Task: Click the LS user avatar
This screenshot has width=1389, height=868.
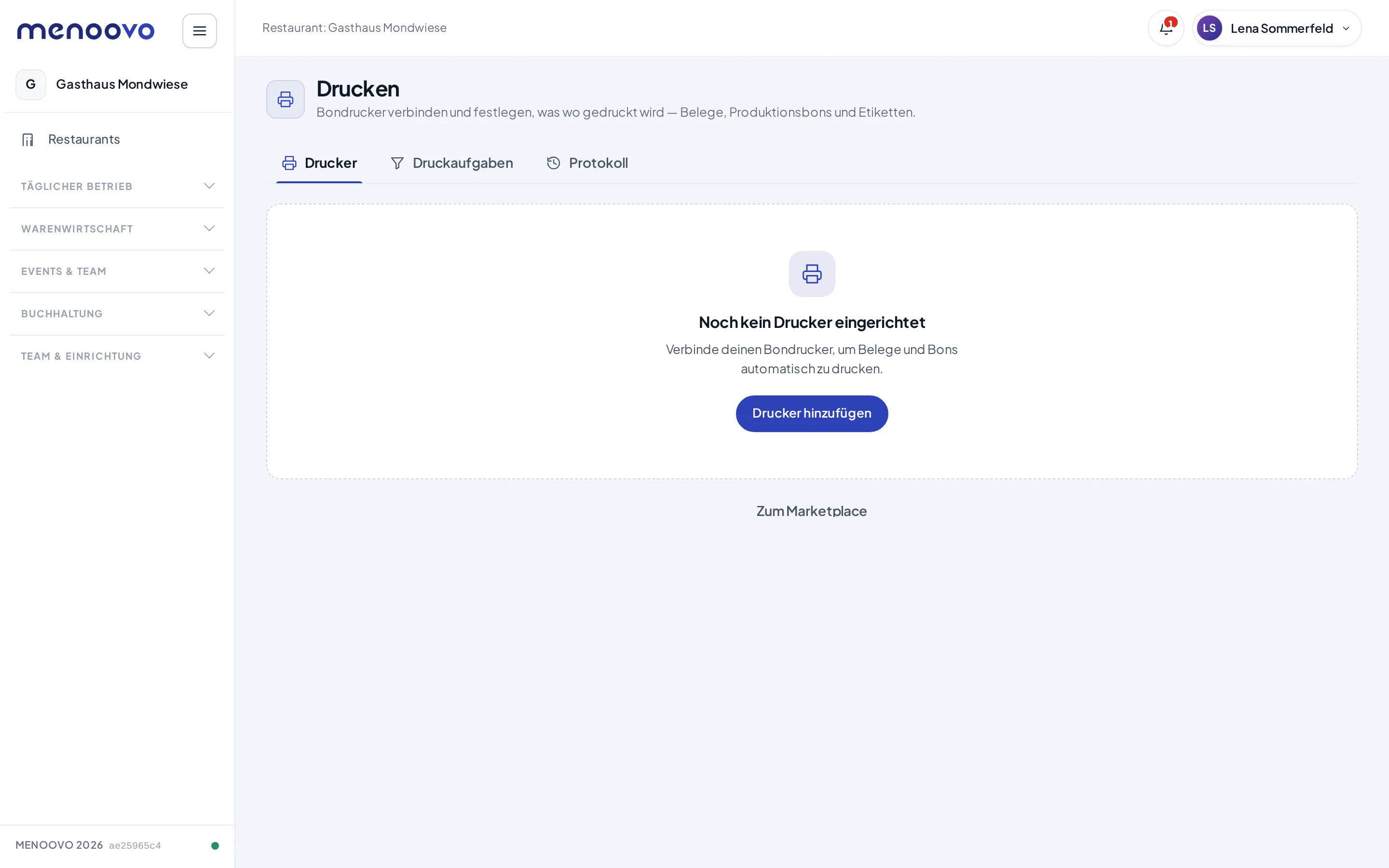Action: click(1209, 28)
